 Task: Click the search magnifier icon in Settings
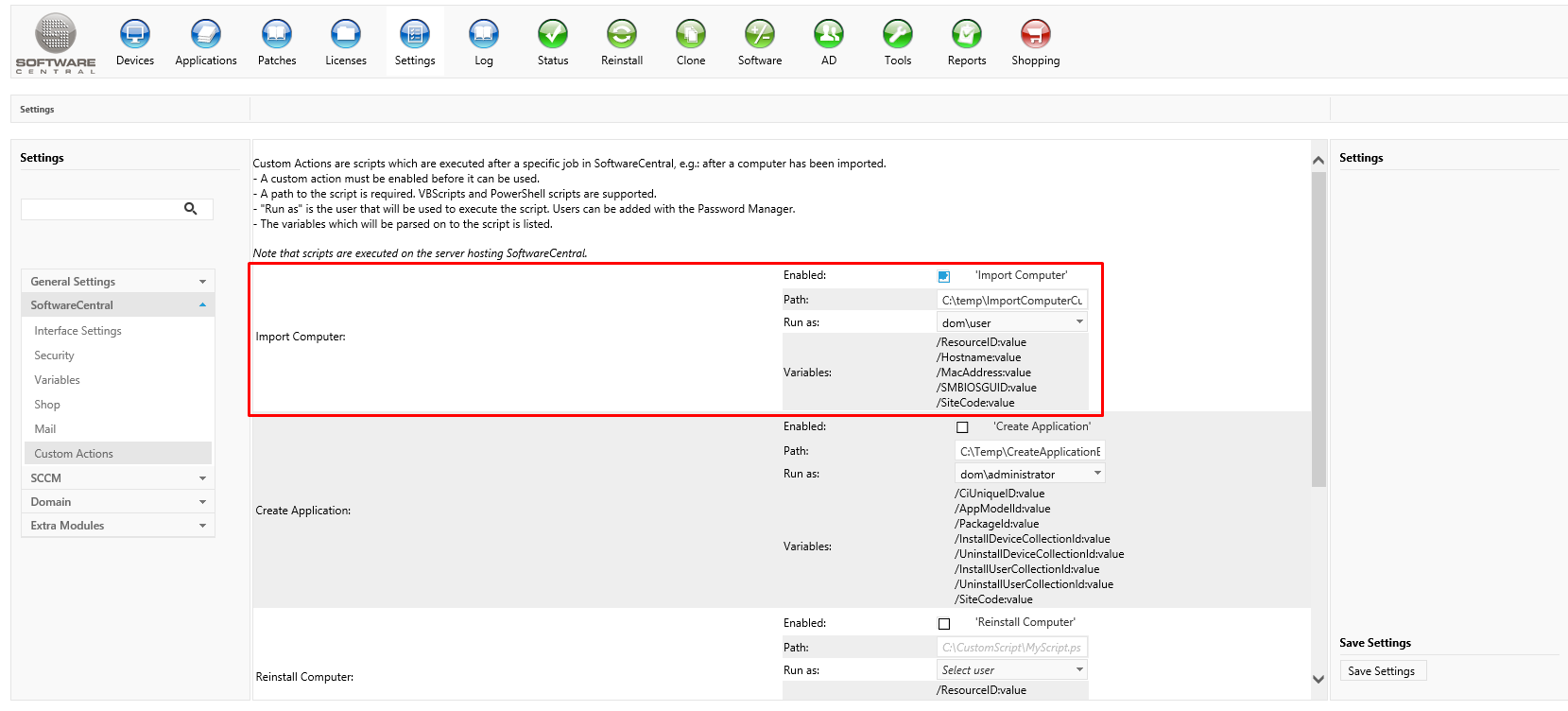point(191,209)
